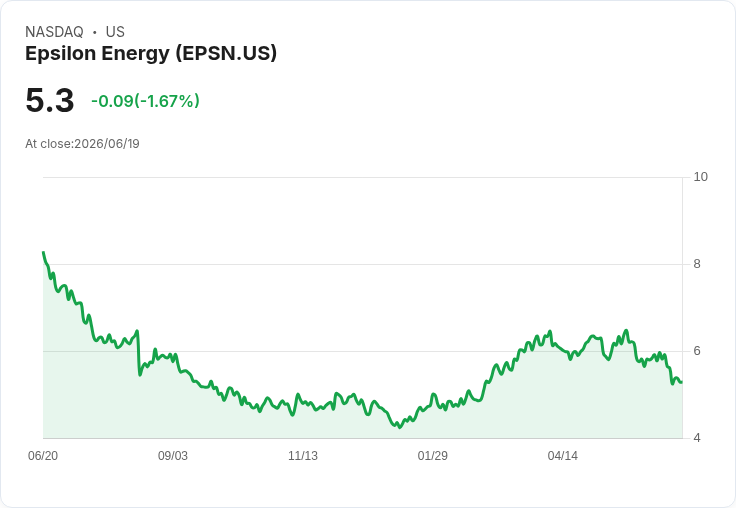Click the US market label
Image resolution: width=736 pixels, height=508 pixels.
pos(115,32)
